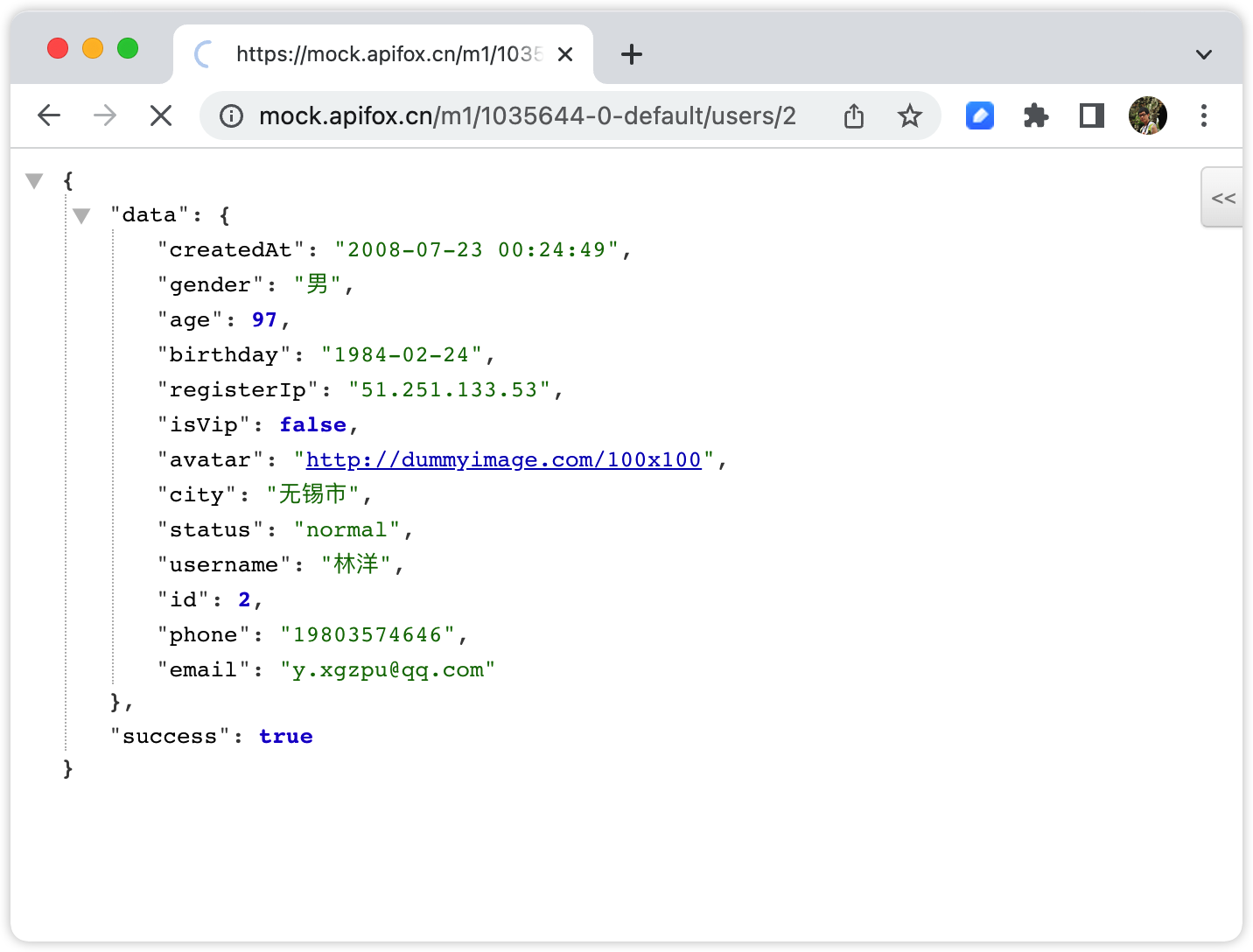Open the extensions puzzle menu
Viewport: 1253px width, 952px height.
click(x=1036, y=115)
